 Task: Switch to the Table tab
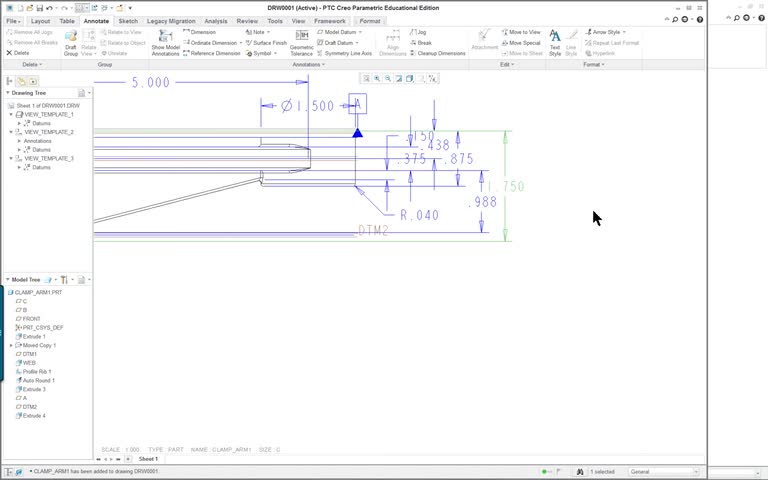[67, 21]
